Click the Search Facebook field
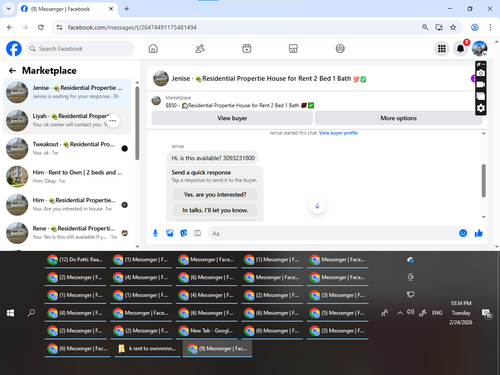Image resolution: width=500 pixels, height=375 pixels. [x=80, y=49]
